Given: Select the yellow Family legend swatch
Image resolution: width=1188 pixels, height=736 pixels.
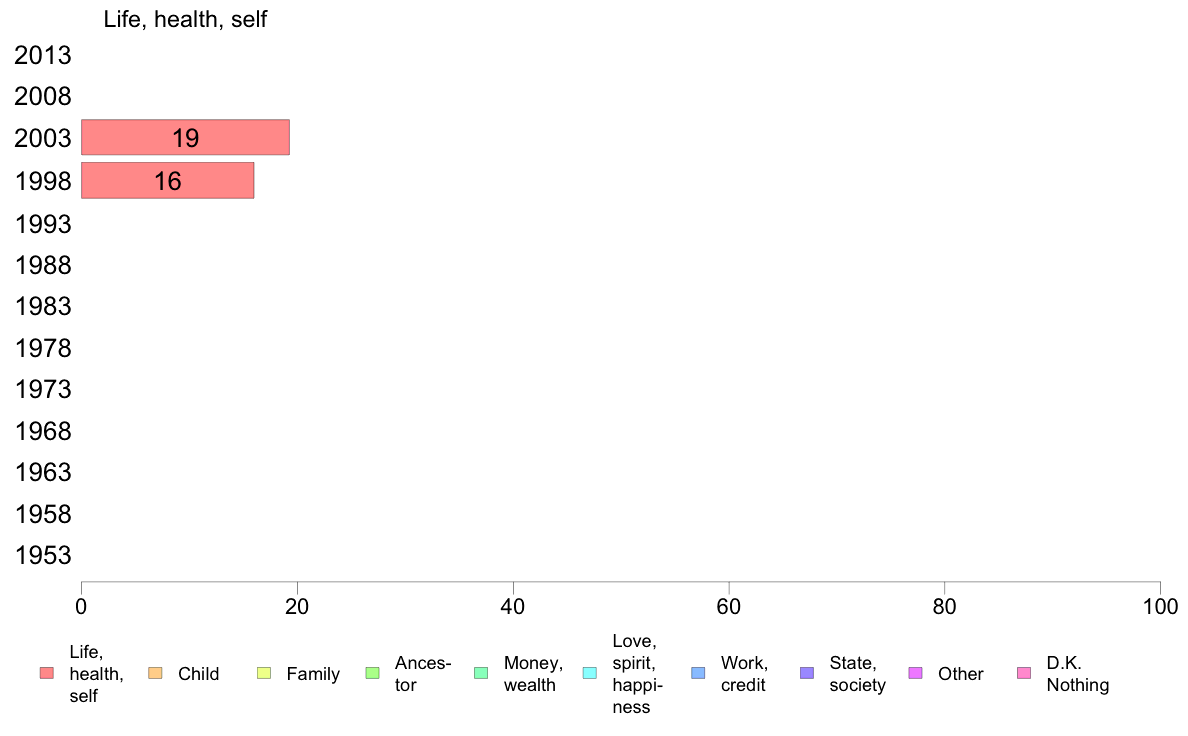Looking at the screenshot, I should [x=264, y=673].
